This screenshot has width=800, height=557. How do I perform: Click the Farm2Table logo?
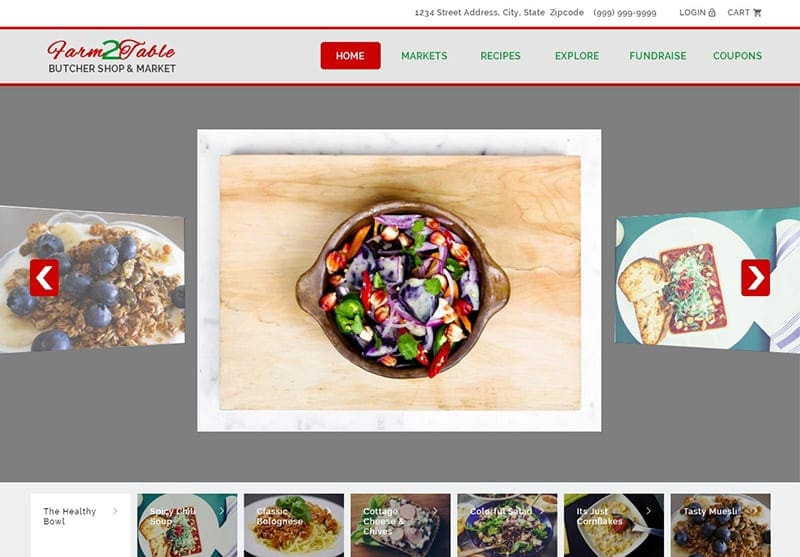click(112, 56)
